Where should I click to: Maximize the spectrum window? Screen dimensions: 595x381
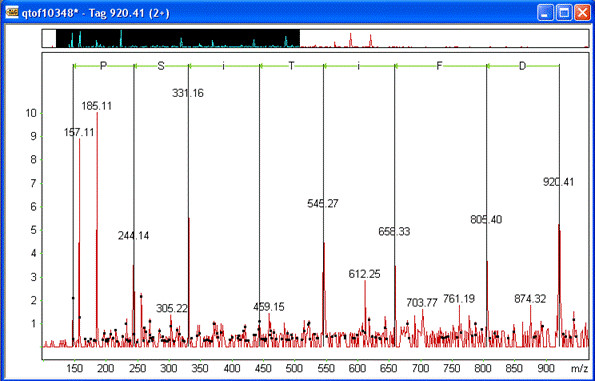[x=564, y=14]
